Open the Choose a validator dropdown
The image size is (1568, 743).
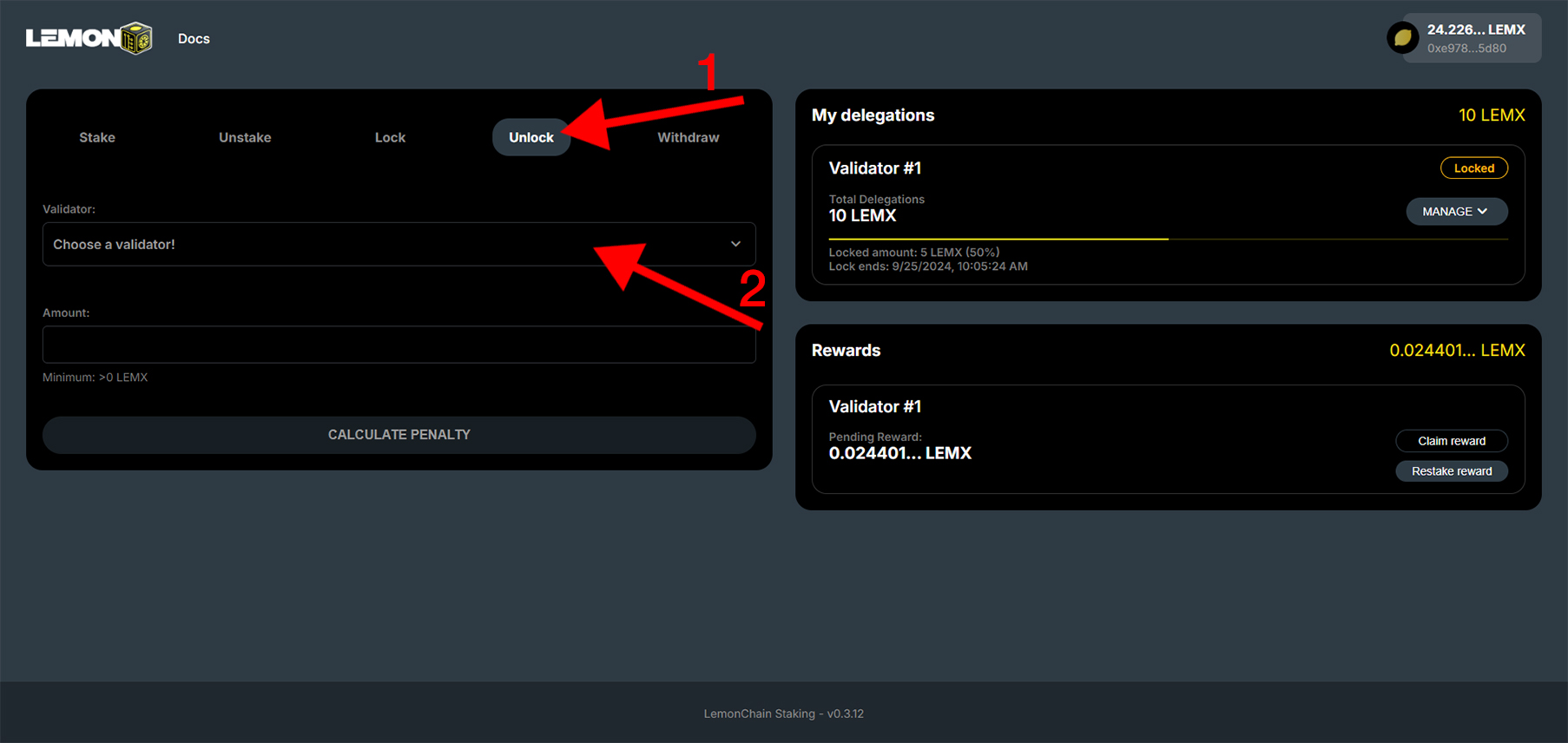[382, 245]
